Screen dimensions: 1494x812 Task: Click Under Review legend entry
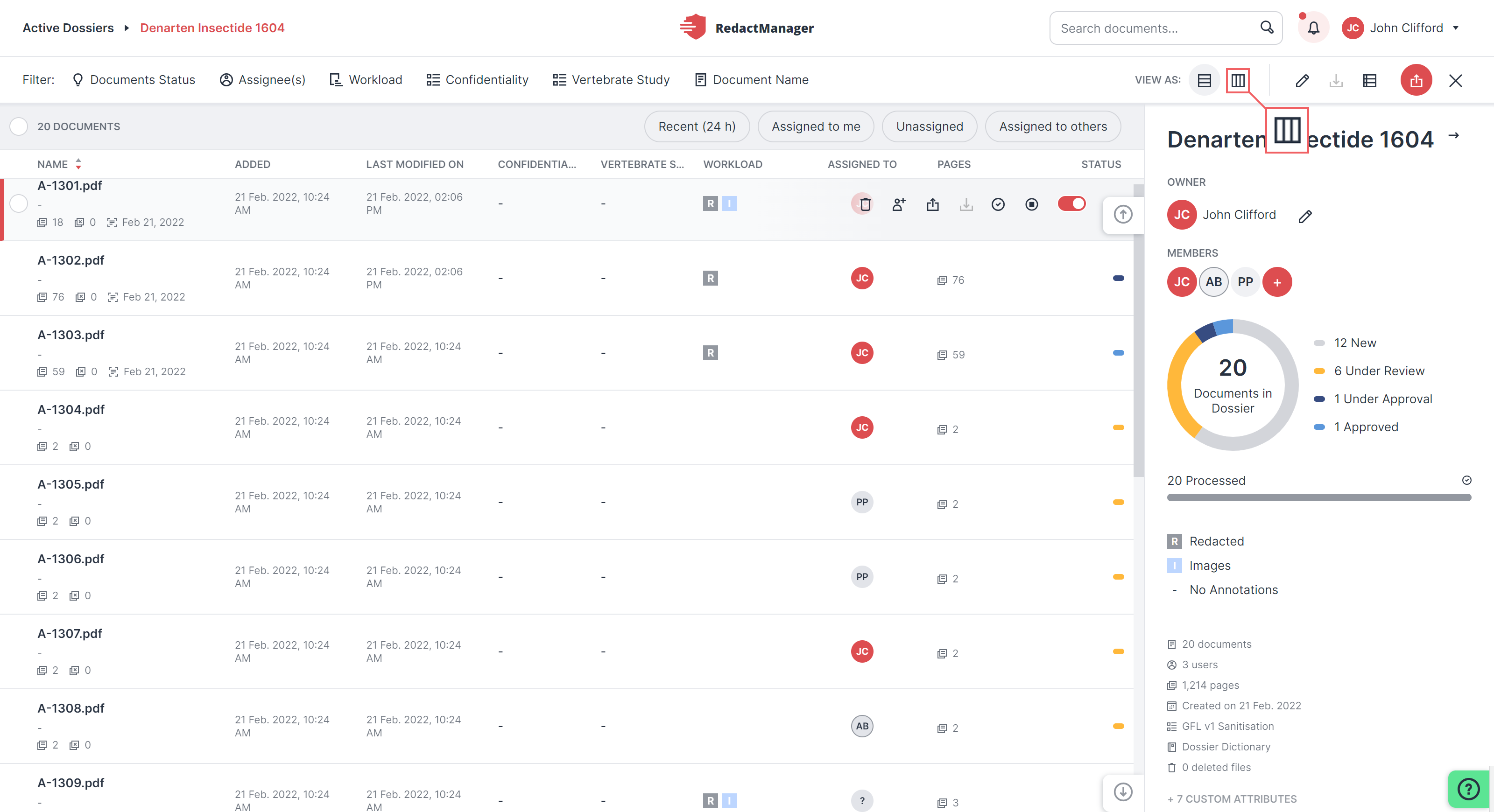(x=1369, y=371)
